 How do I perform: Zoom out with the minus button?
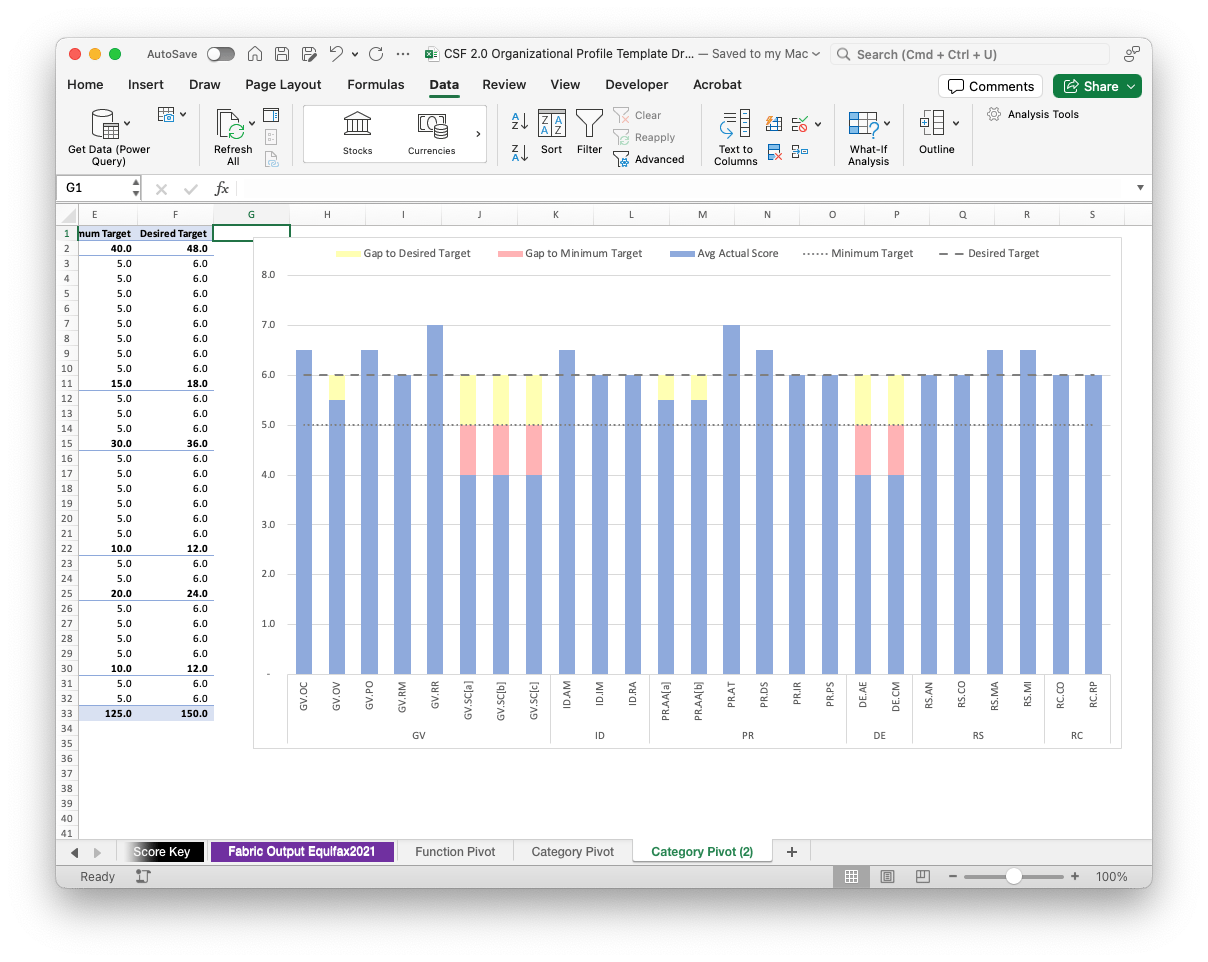coord(953,876)
